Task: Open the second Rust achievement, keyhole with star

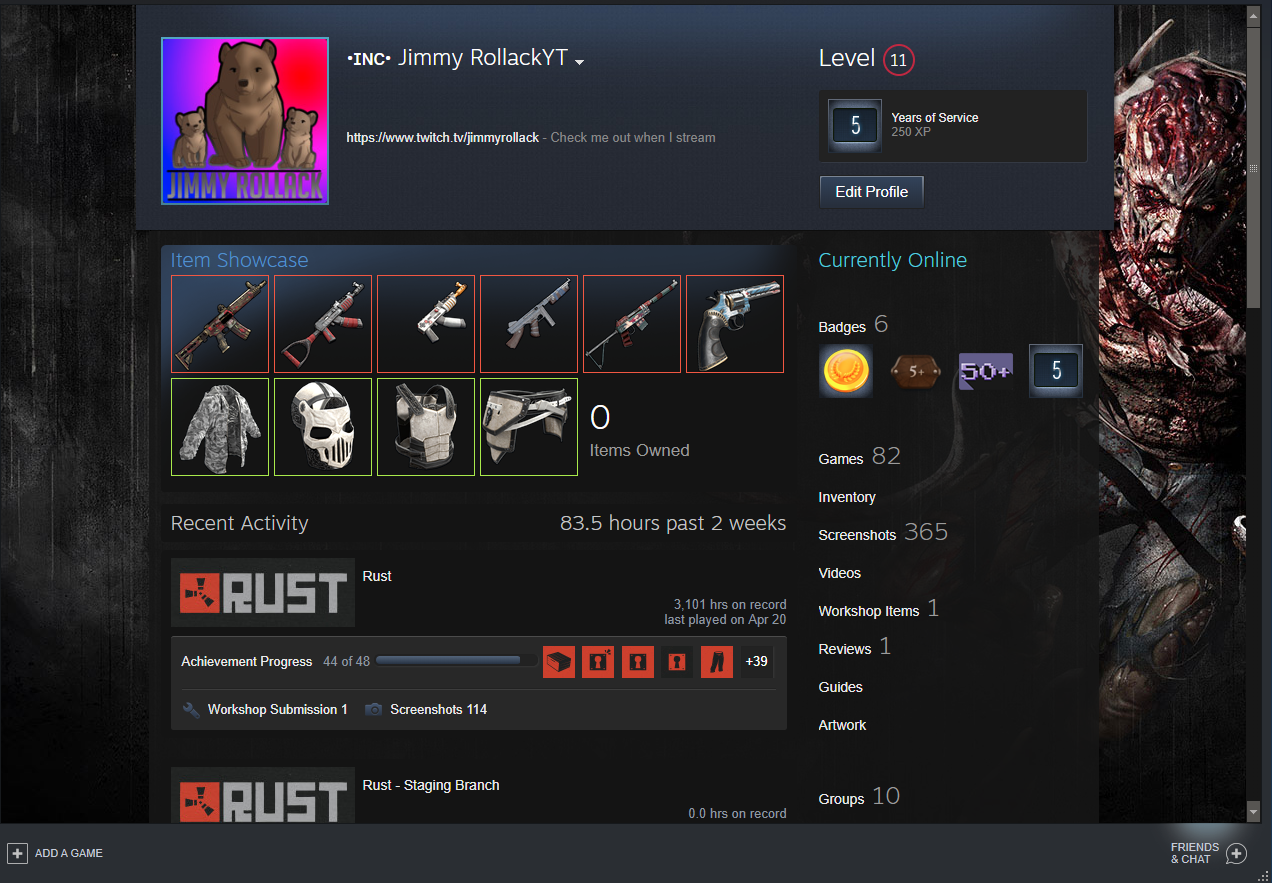Action: pos(598,661)
